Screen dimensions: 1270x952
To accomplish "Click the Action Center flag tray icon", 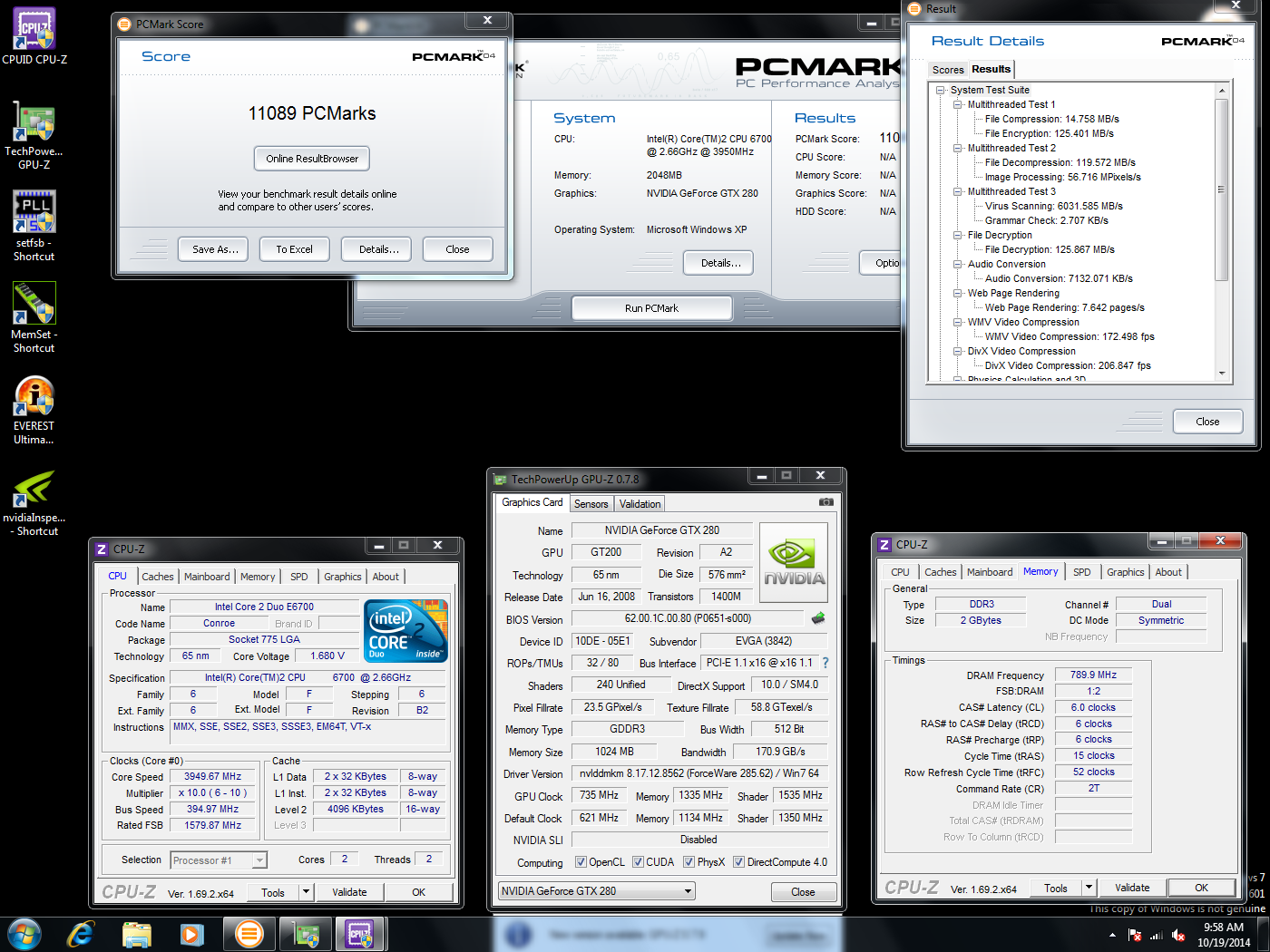I will 1134,935.
